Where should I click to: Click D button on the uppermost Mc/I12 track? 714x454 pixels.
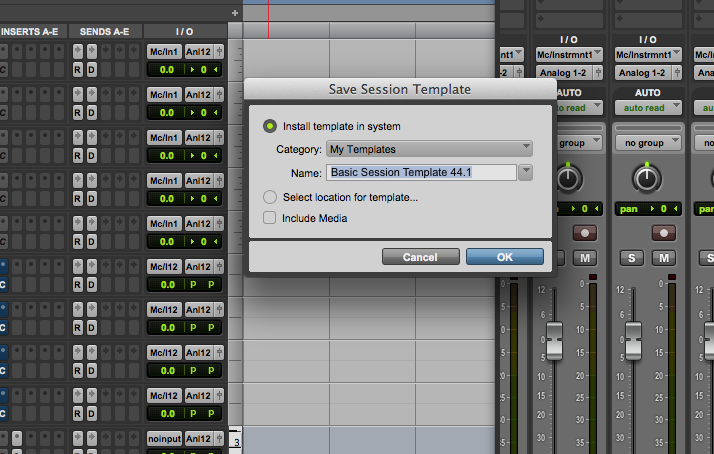click(92, 285)
